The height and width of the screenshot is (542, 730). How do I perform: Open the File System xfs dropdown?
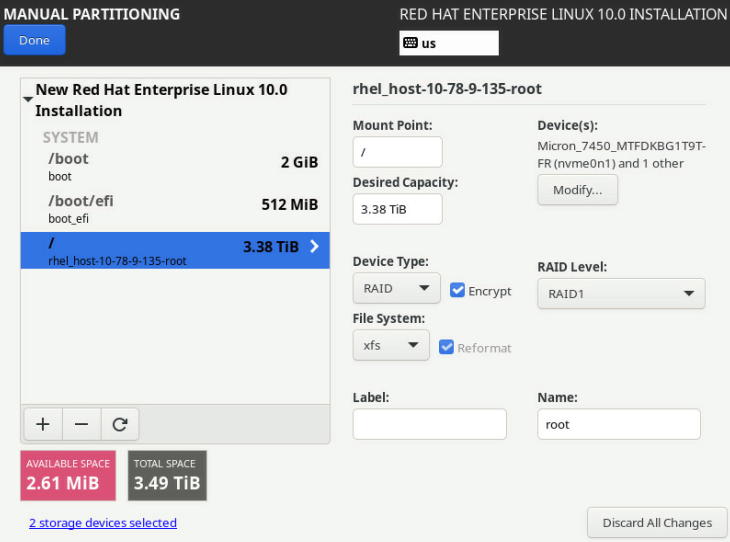click(391, 345)
